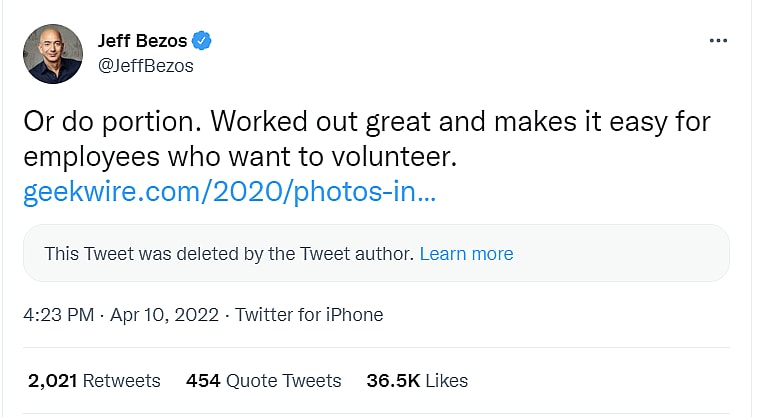Click the @JeffBezos handle
This screenshot has width=762, height=417.
[145, 66]
